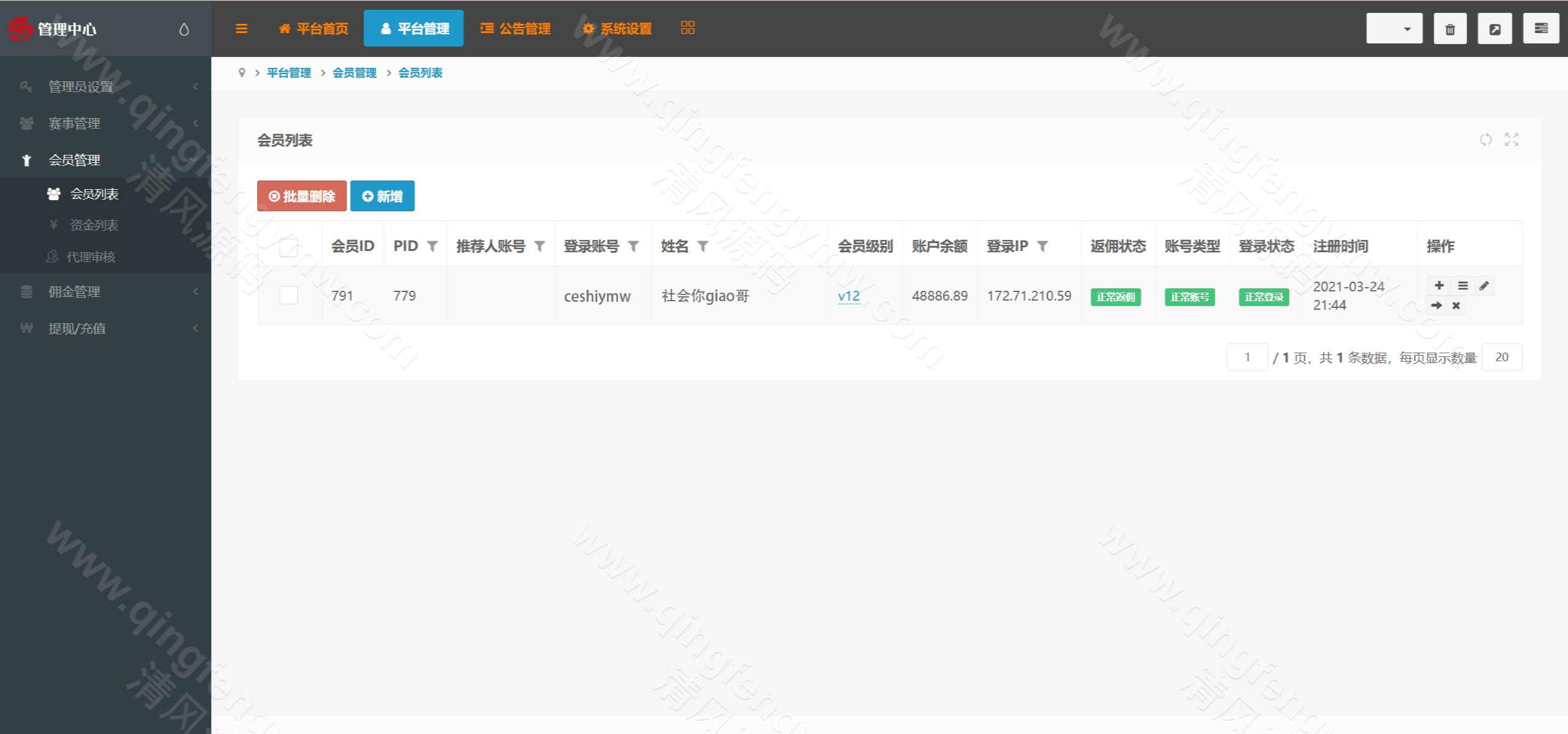Select 资金列表 from the sidebar
This screenshot has width=1568, height=734.
coord(93,225)
